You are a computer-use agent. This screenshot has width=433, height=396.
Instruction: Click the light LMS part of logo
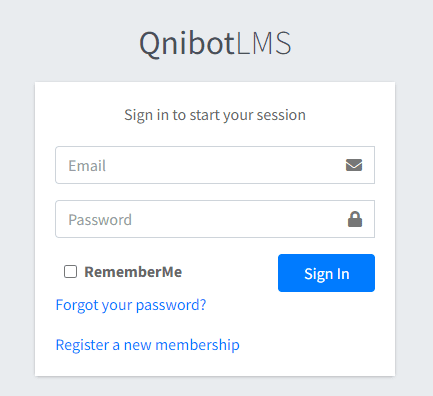263,43
